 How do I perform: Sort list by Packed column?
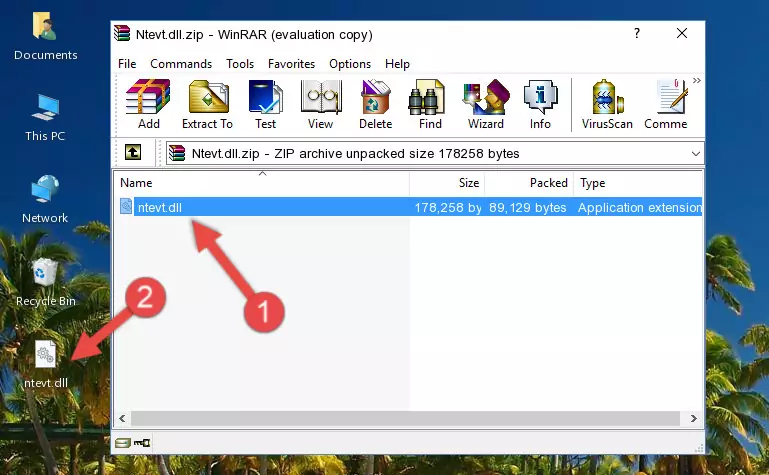coord(529,183)
